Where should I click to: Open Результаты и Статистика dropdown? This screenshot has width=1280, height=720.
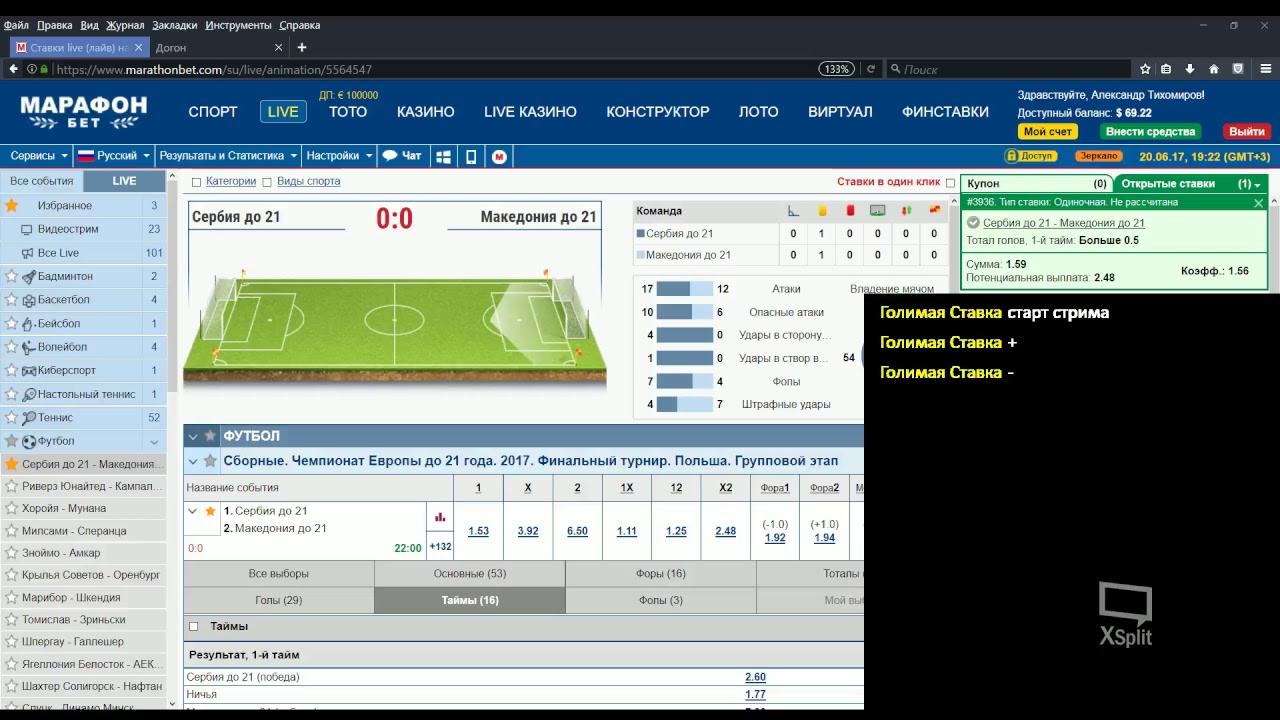click(228, 156)
